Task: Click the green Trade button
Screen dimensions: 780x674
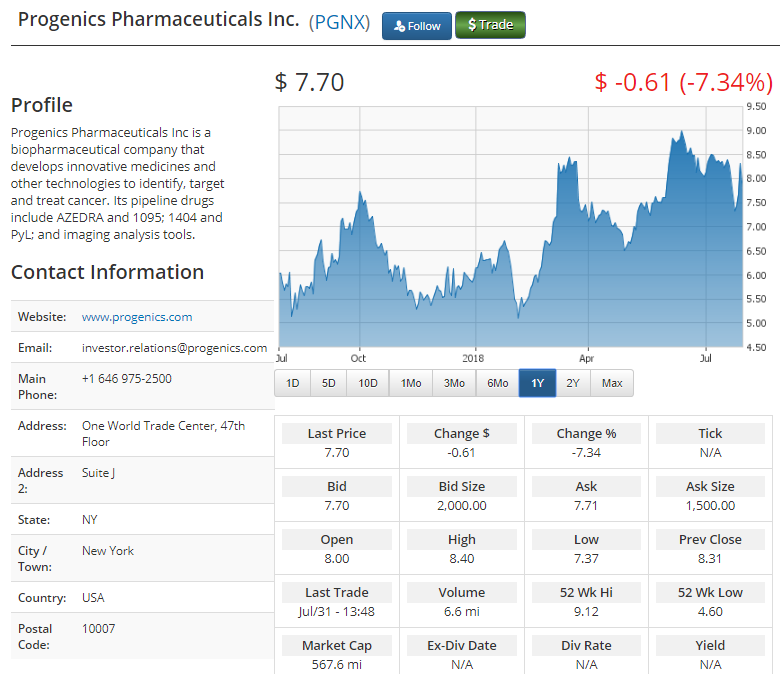Action: click(x=490, y=25)
